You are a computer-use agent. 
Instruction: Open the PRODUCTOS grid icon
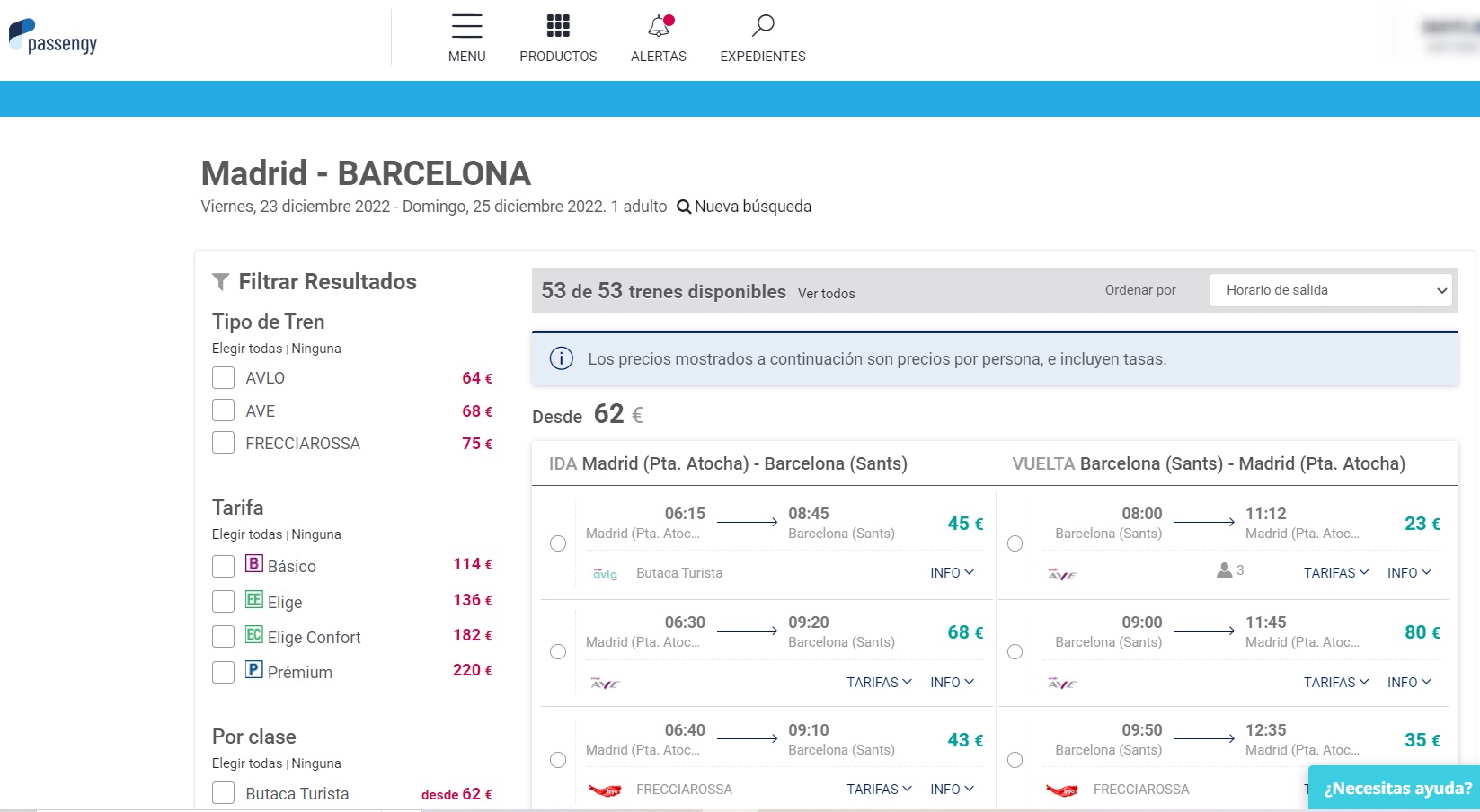(x=558, y=26)
